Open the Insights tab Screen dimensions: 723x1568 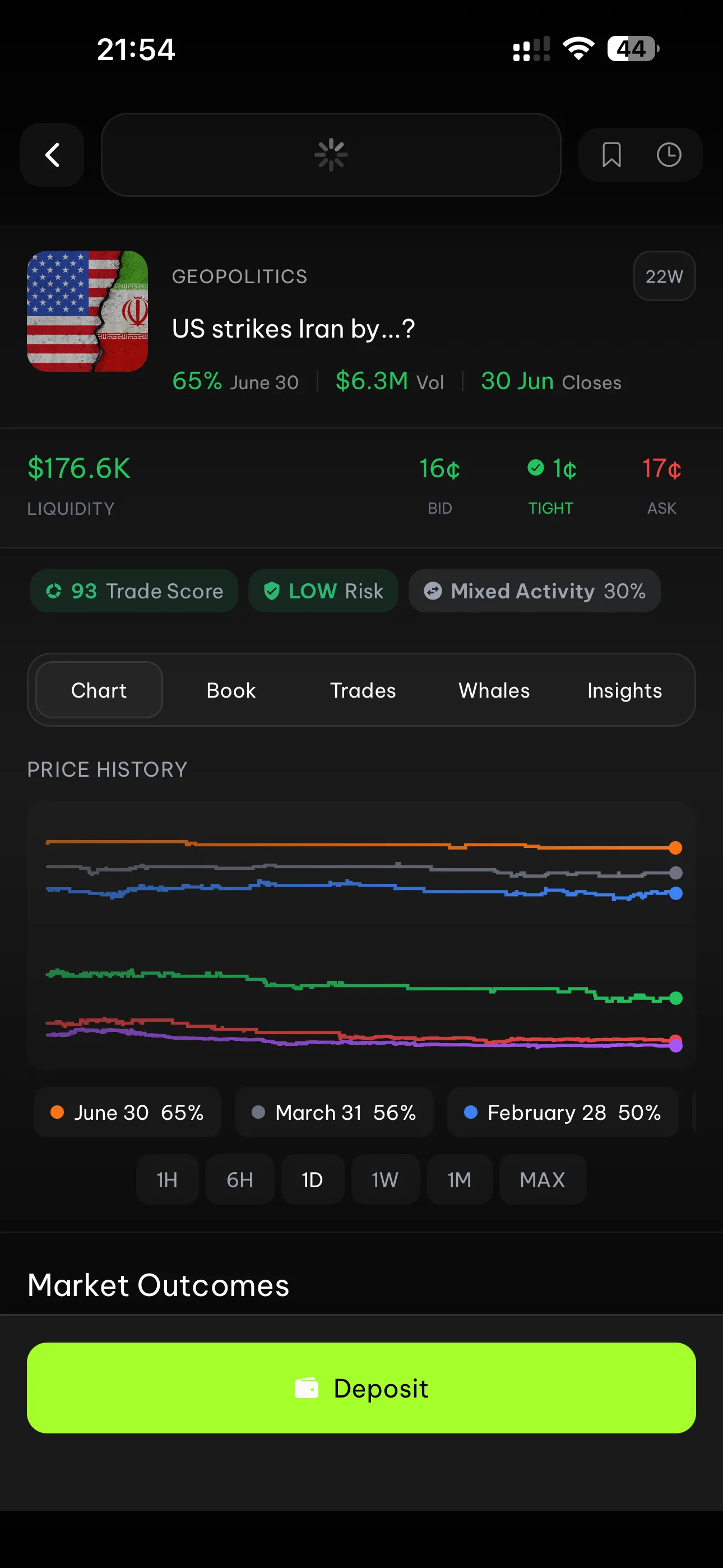(x=624, y=690)
